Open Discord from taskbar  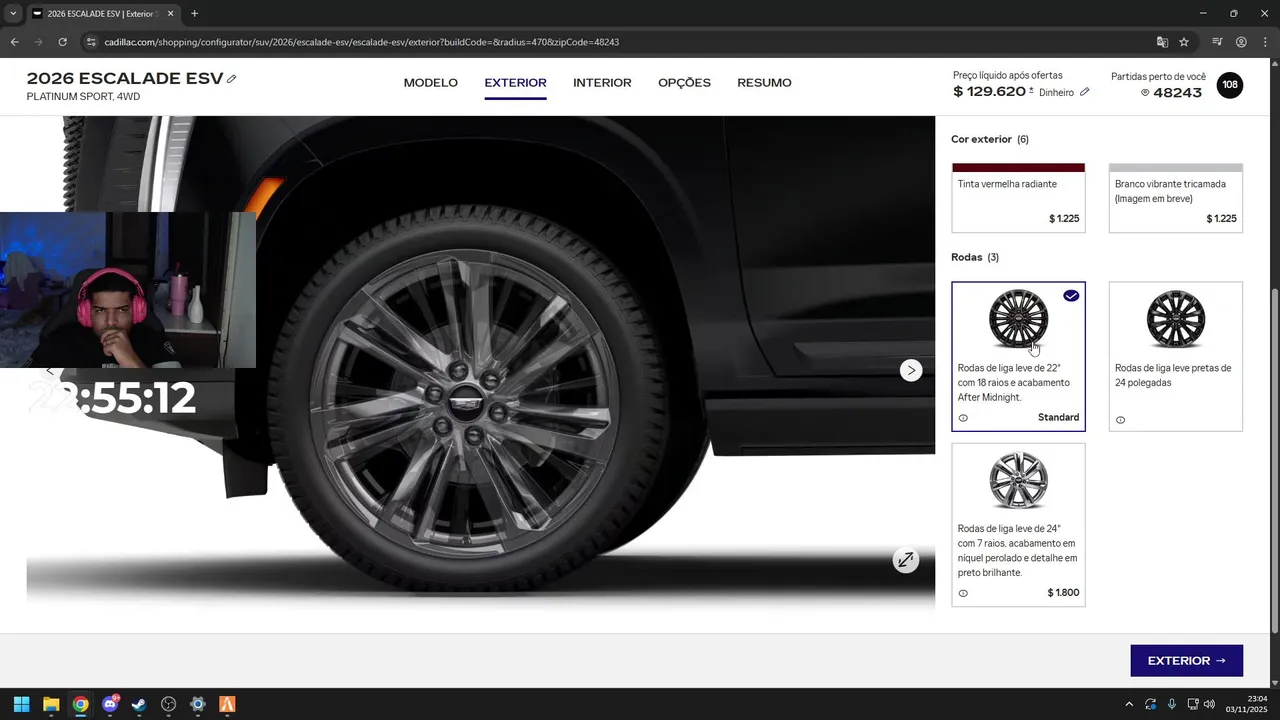tap(110, 704)
